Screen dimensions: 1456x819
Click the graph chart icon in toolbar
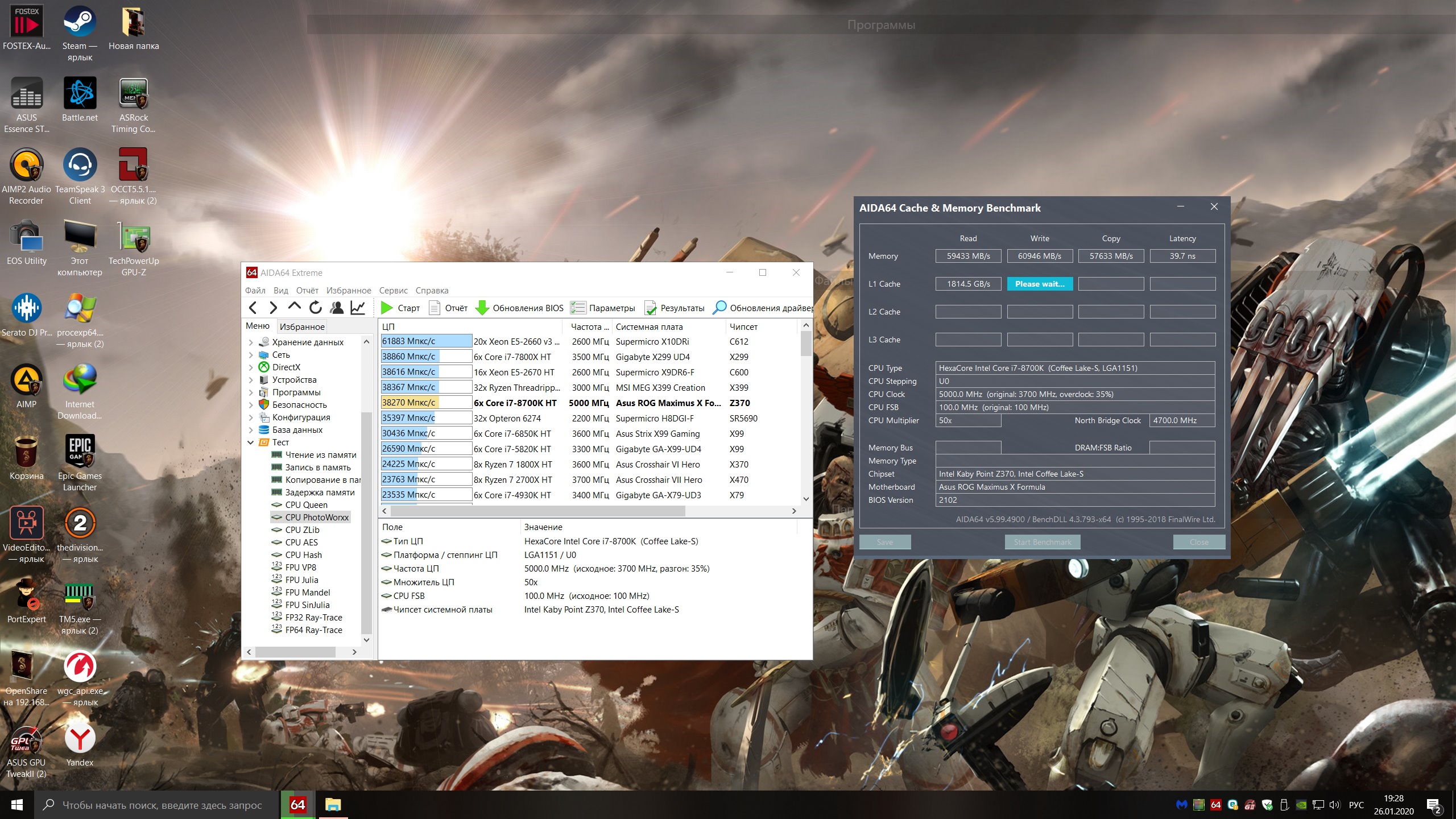click(x=358, y=308)
